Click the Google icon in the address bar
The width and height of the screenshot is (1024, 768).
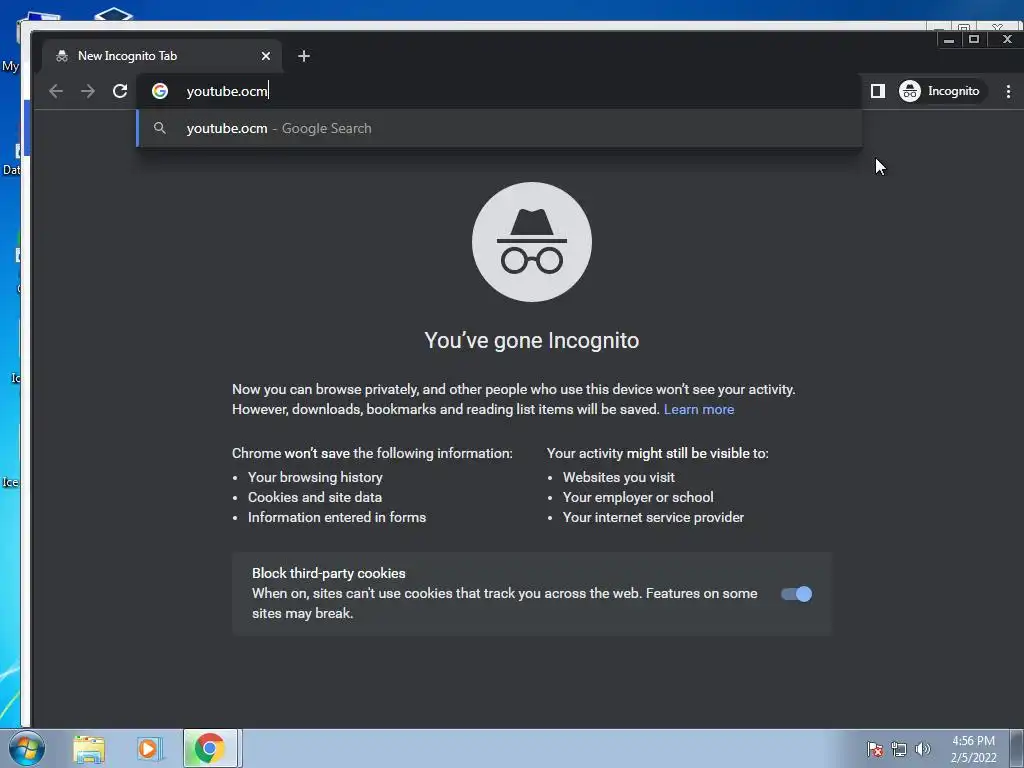coord(160,91)
